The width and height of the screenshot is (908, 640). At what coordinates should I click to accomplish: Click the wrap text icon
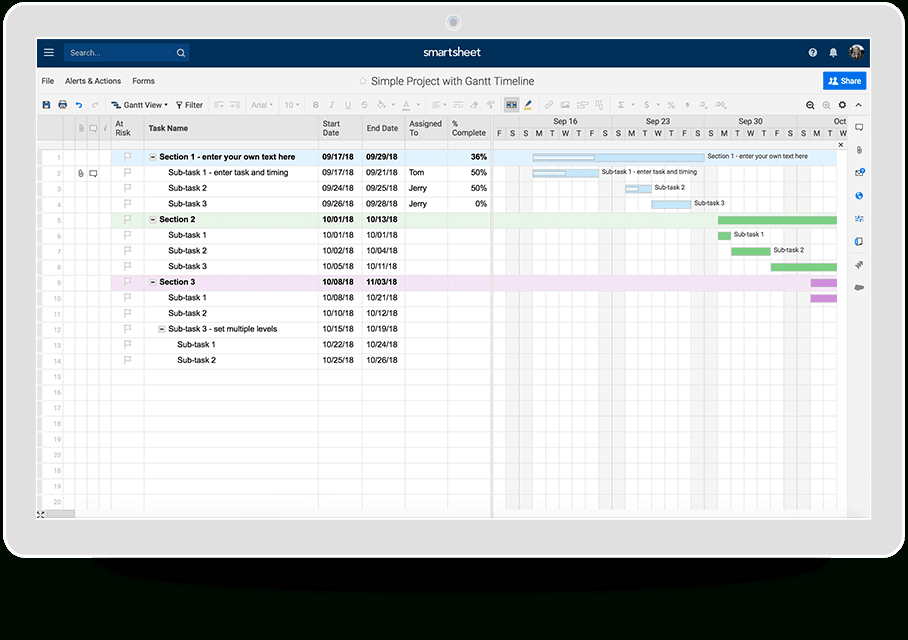pos(458,105)
